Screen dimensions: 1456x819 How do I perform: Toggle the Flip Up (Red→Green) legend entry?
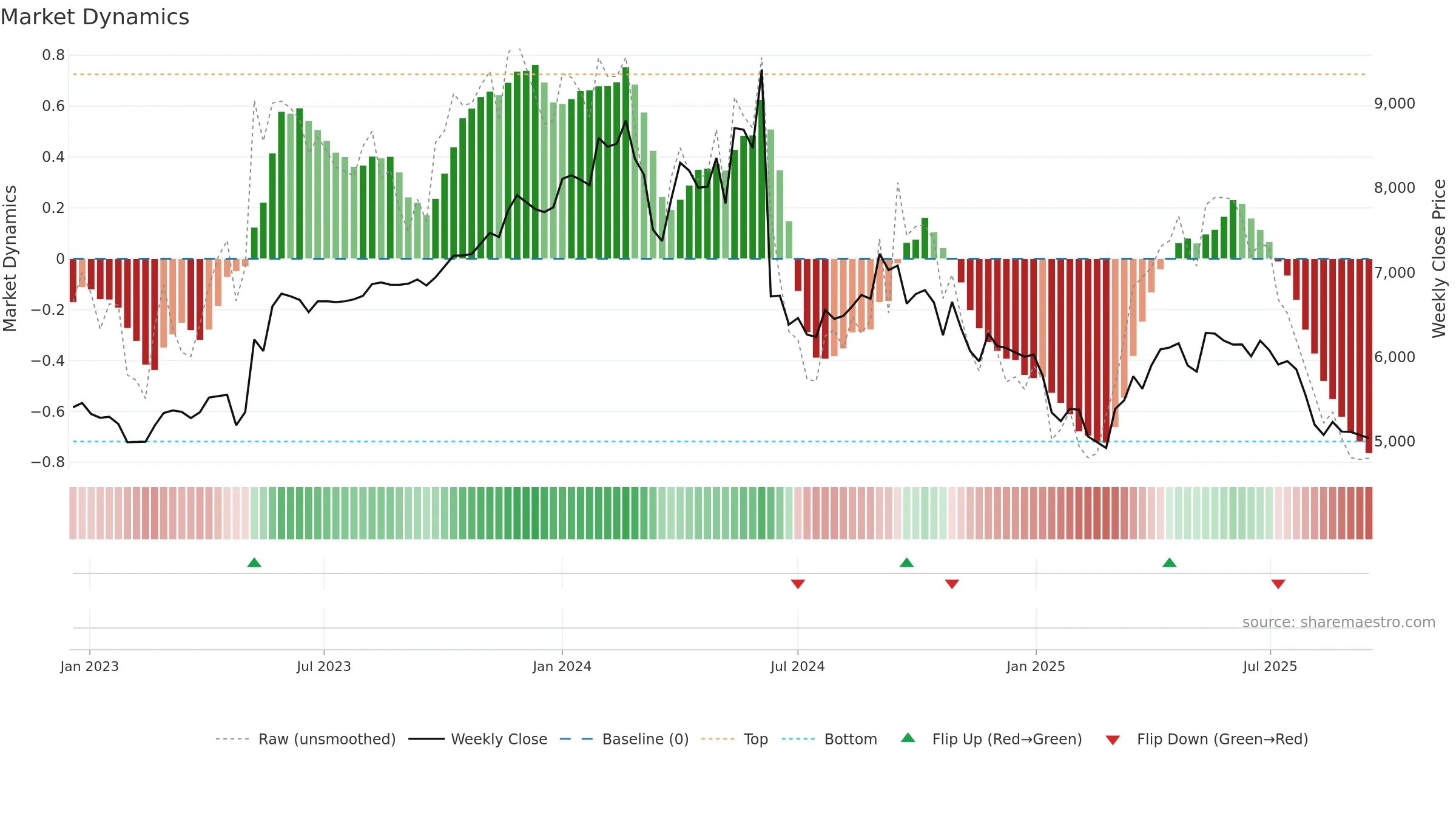(x=991, y=739)
